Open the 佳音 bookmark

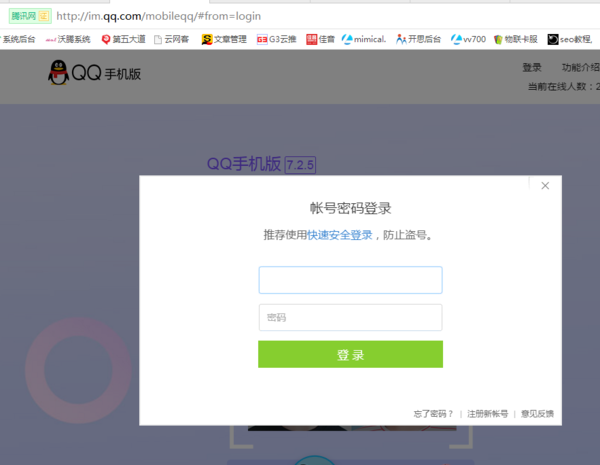pos(320,39)
